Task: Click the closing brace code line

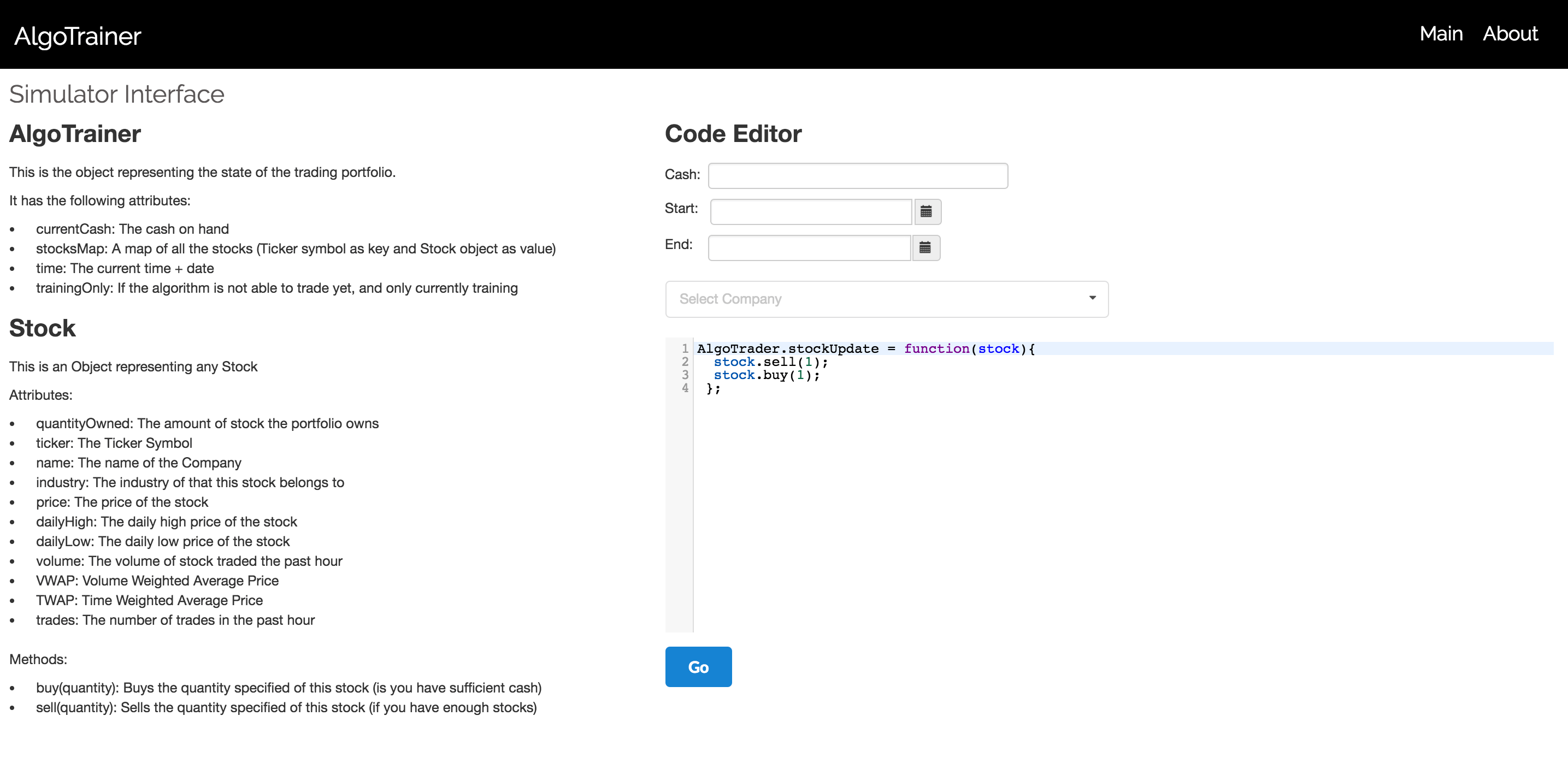Action: (714, 389)
